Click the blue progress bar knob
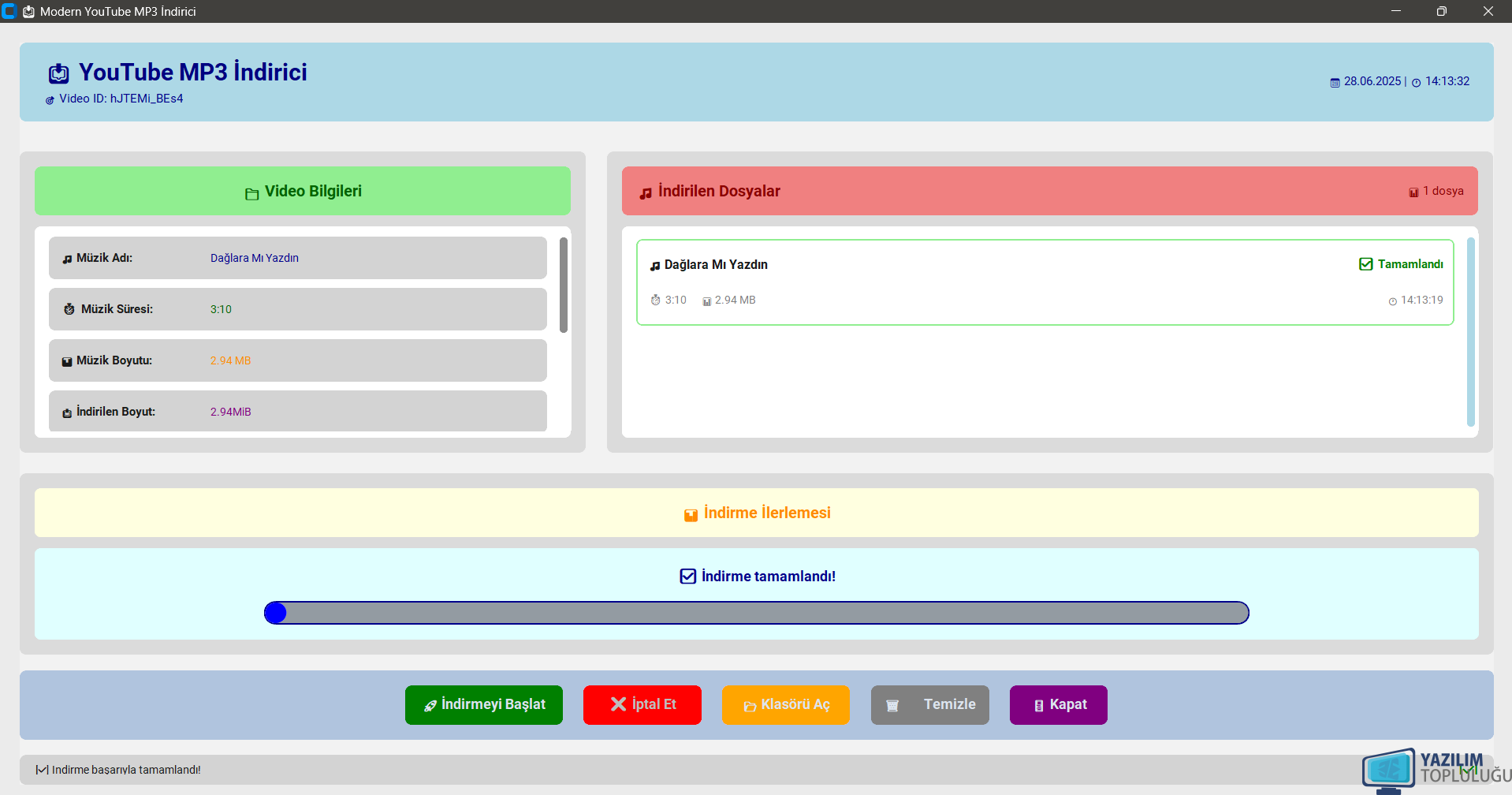Image resolution: width=1512 pixels, height=795 pixels. tap(275, 613)
